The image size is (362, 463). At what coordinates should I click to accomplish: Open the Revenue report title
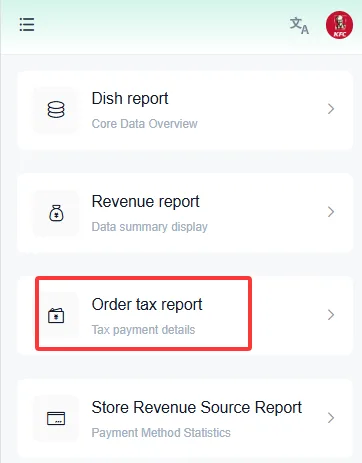click(146, 202)
